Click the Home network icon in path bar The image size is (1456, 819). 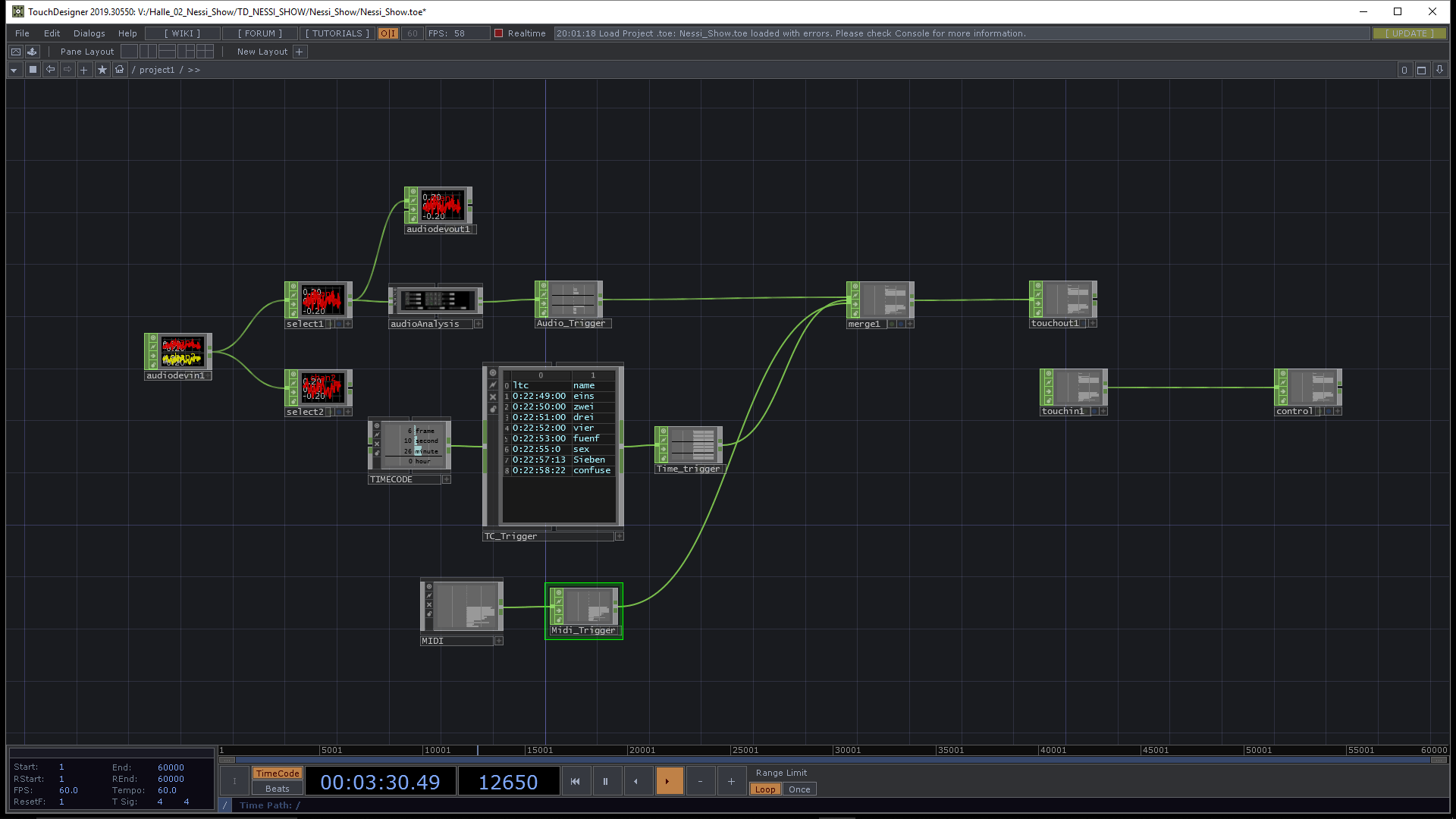120,70
